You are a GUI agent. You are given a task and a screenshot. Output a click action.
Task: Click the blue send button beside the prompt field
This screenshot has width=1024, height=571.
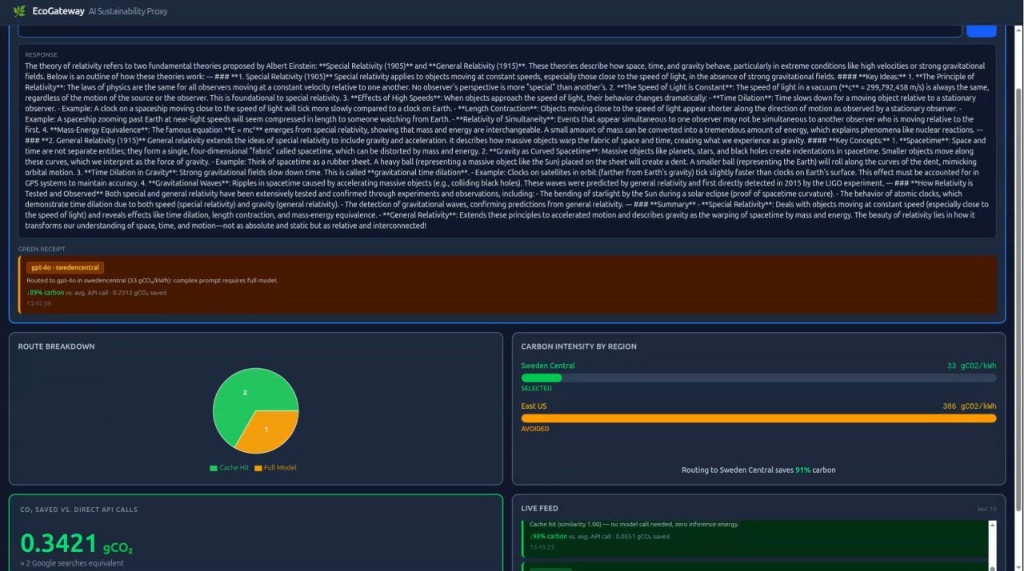click(981, 31)
